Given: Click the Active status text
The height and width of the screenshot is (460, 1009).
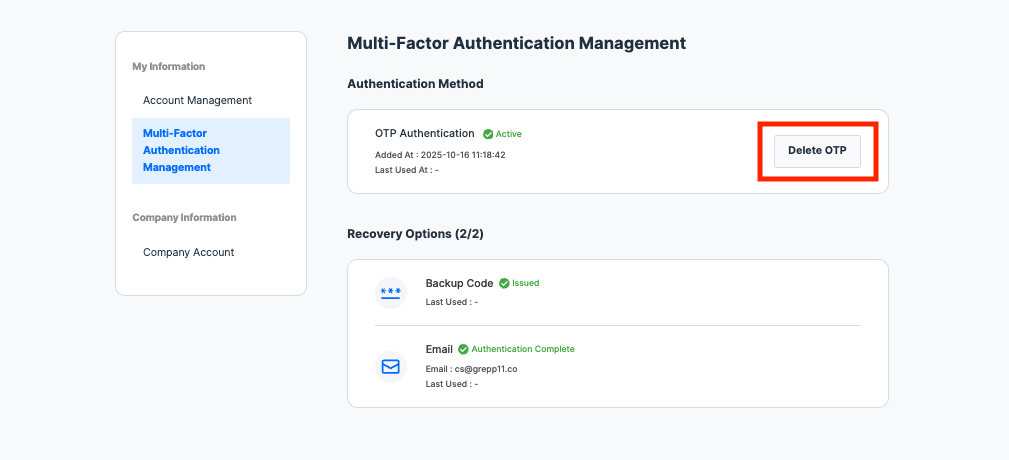Looking at the screenshot, I should click(508, 134).
